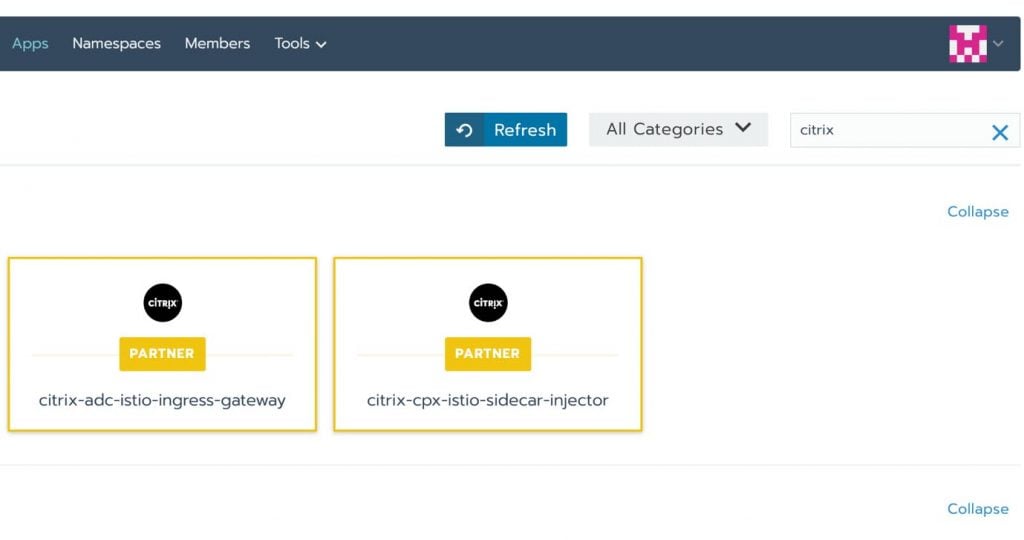
Task: Collapse the second catalog section at bottom
Action: pos(977,509)
